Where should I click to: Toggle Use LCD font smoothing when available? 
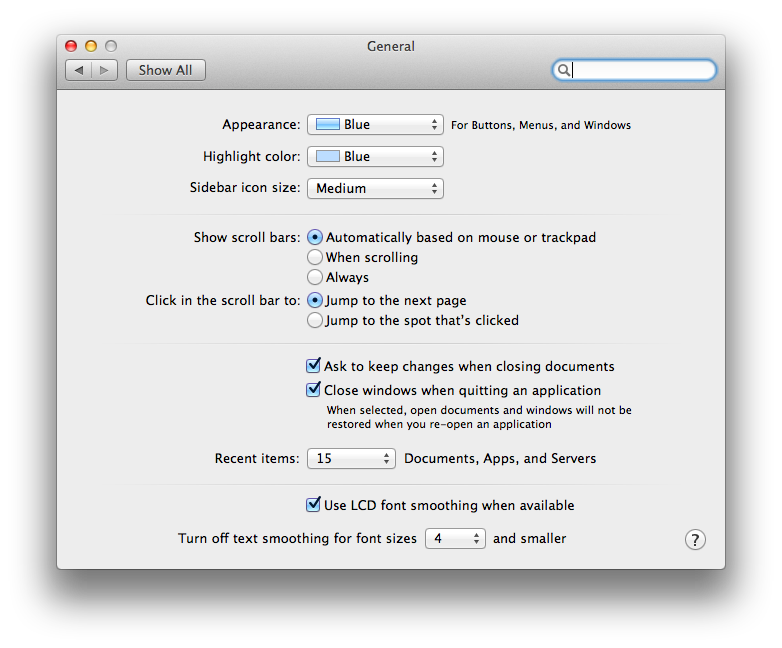tap(440, 505)
